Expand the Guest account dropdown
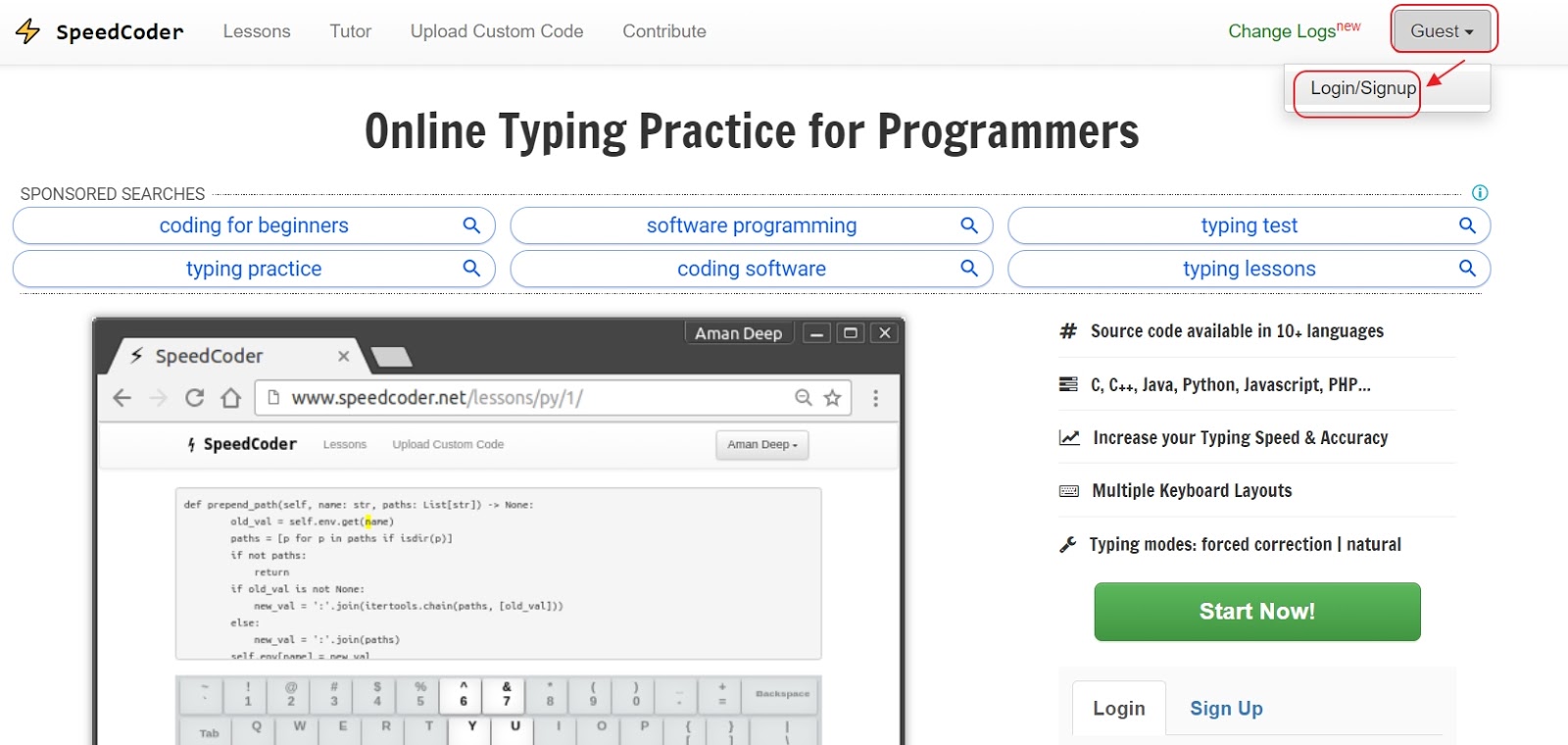Image resolution: width=1568 pixels, height=745 pixels. pyautogui.click(x=1443, y=31)
